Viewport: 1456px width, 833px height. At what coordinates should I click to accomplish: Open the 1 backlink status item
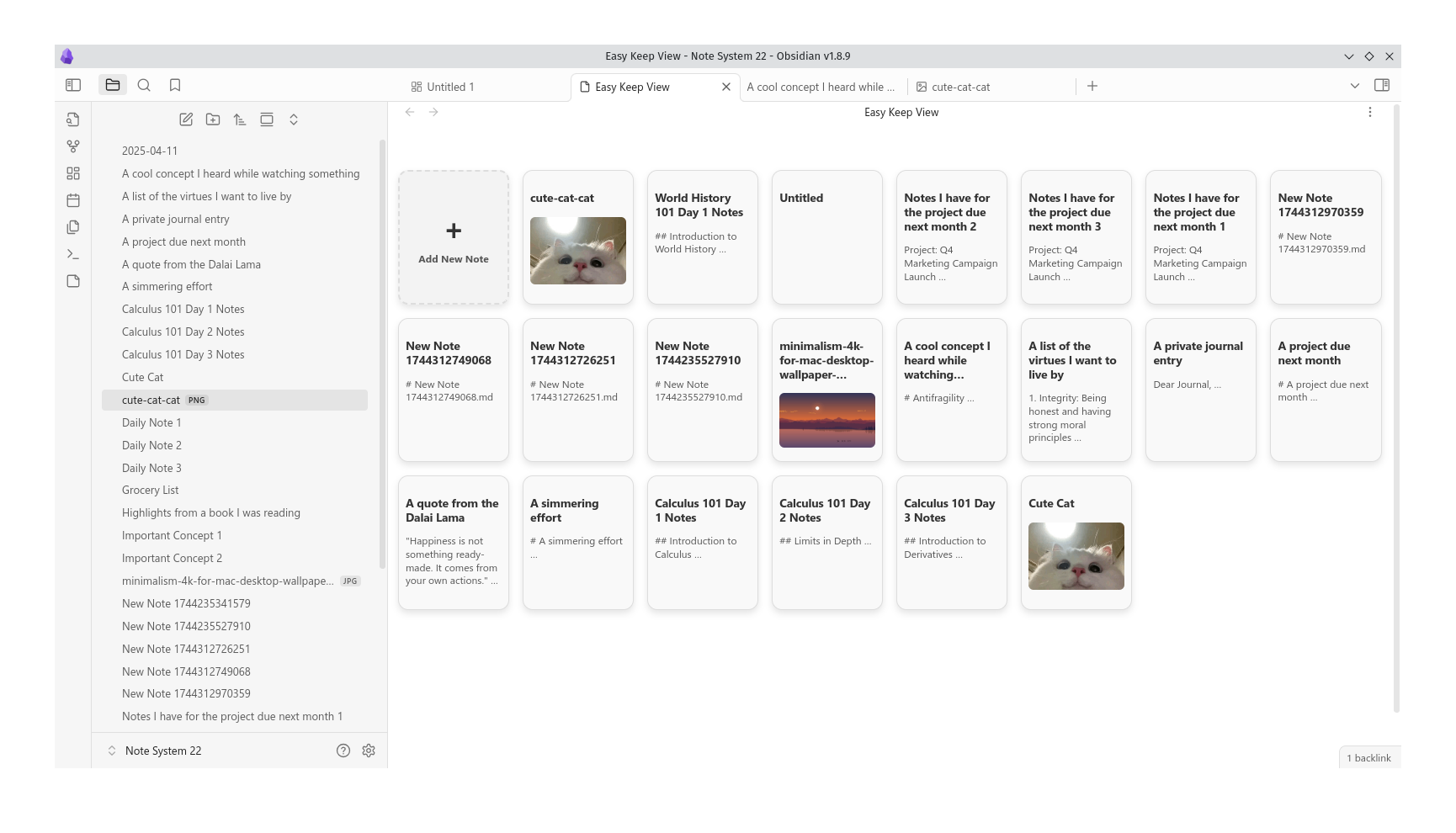click(x=1369, y=758)
